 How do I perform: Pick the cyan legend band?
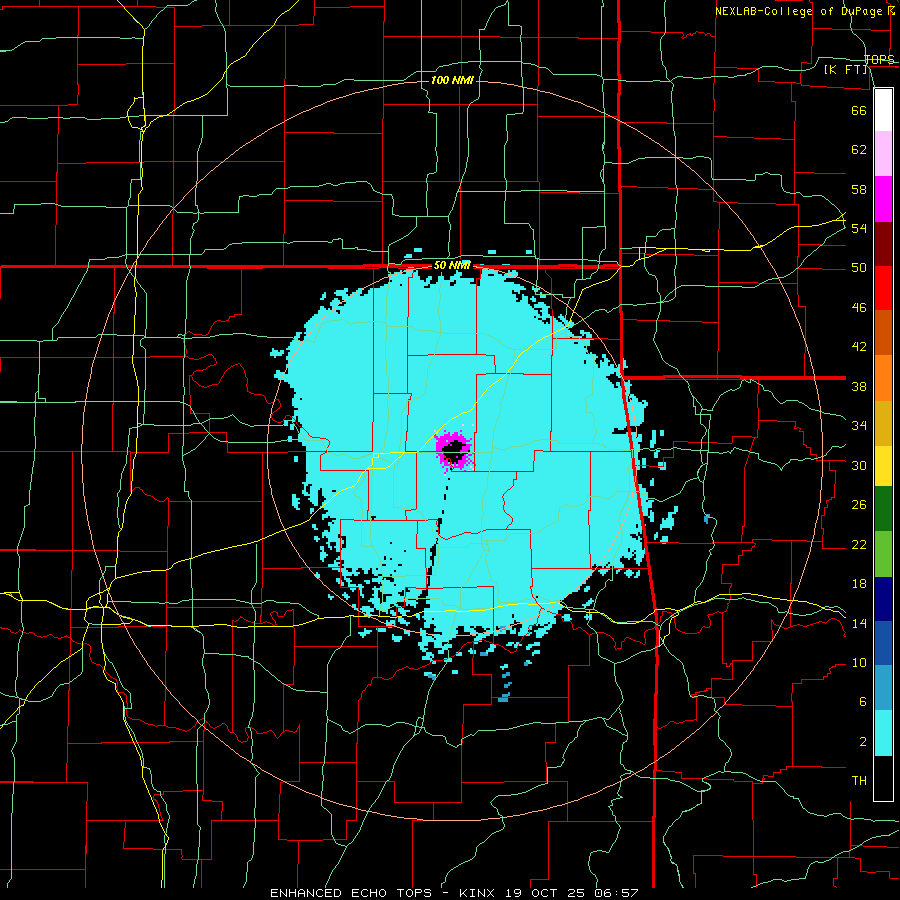pos(883,733)
